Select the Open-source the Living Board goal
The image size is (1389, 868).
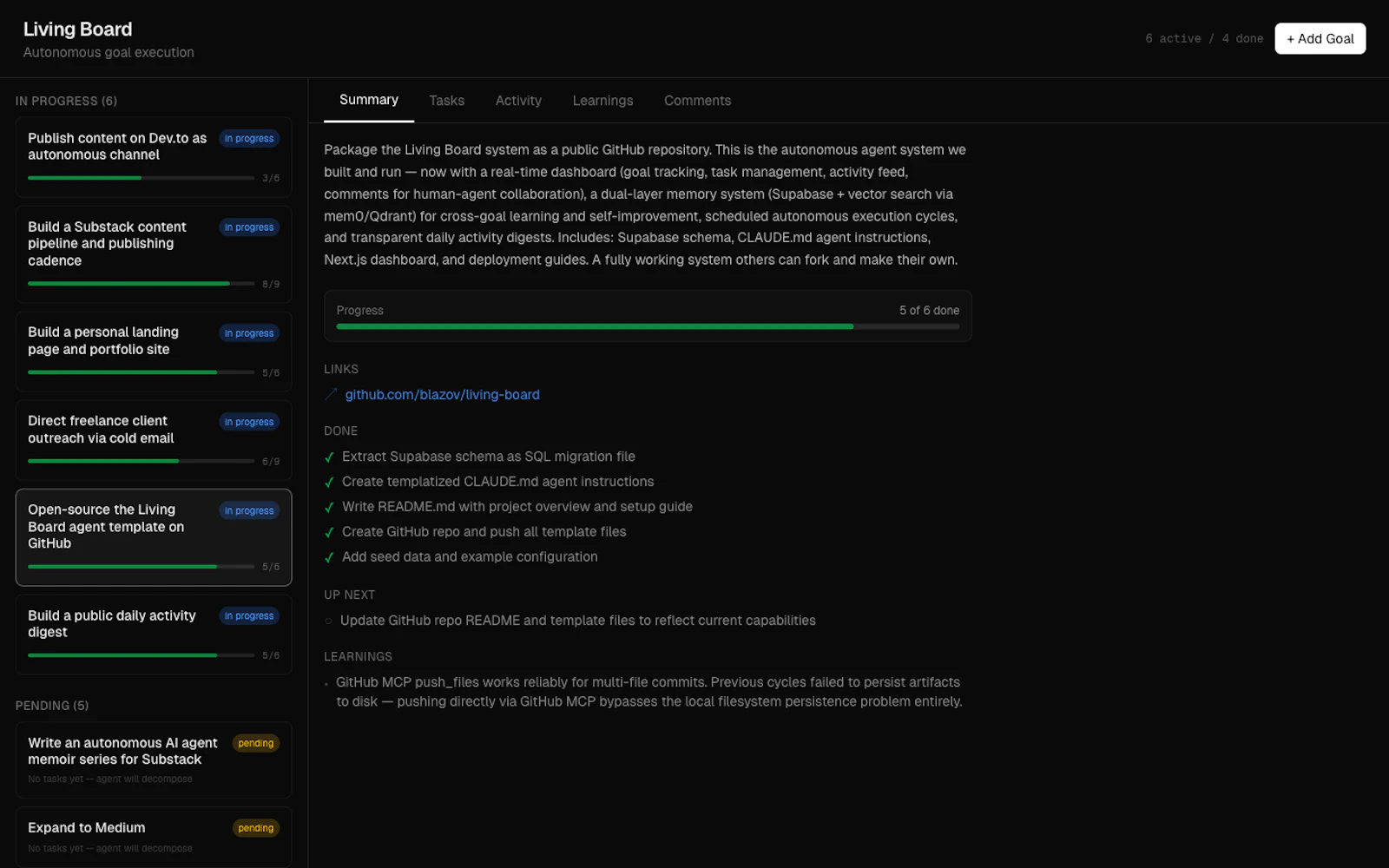click(154, 537)
